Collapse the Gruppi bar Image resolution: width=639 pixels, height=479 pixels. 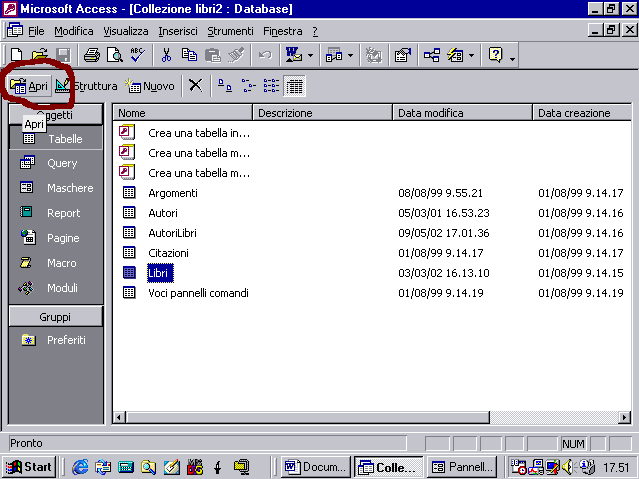click(56, 317)
